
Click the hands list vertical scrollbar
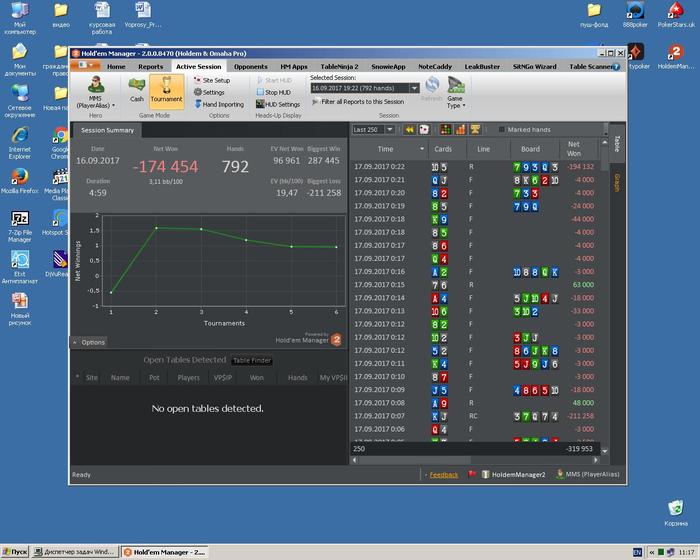[605, 295]
